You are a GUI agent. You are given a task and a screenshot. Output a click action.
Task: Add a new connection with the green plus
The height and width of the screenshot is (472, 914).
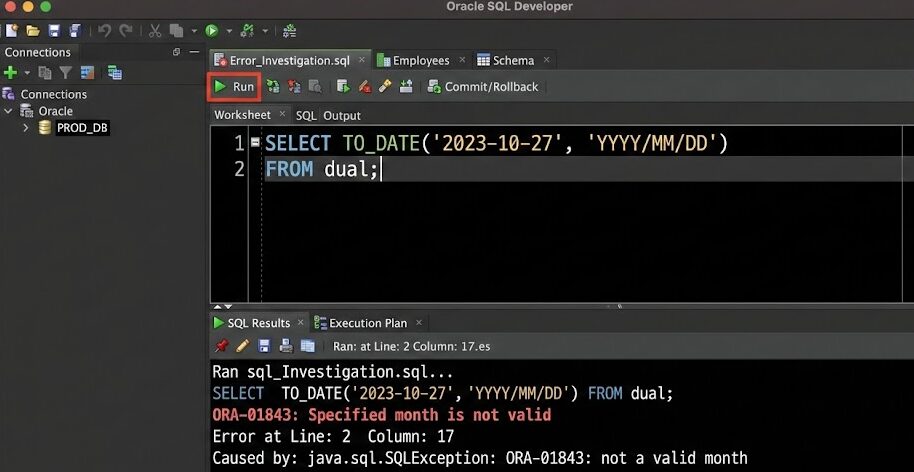click(10, 73)
